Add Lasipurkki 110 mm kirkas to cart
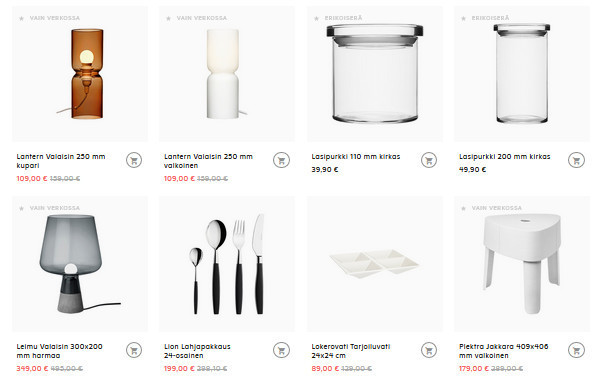This screenshot has height=390, width=601. pyautogui.click(x=429, y=160)
